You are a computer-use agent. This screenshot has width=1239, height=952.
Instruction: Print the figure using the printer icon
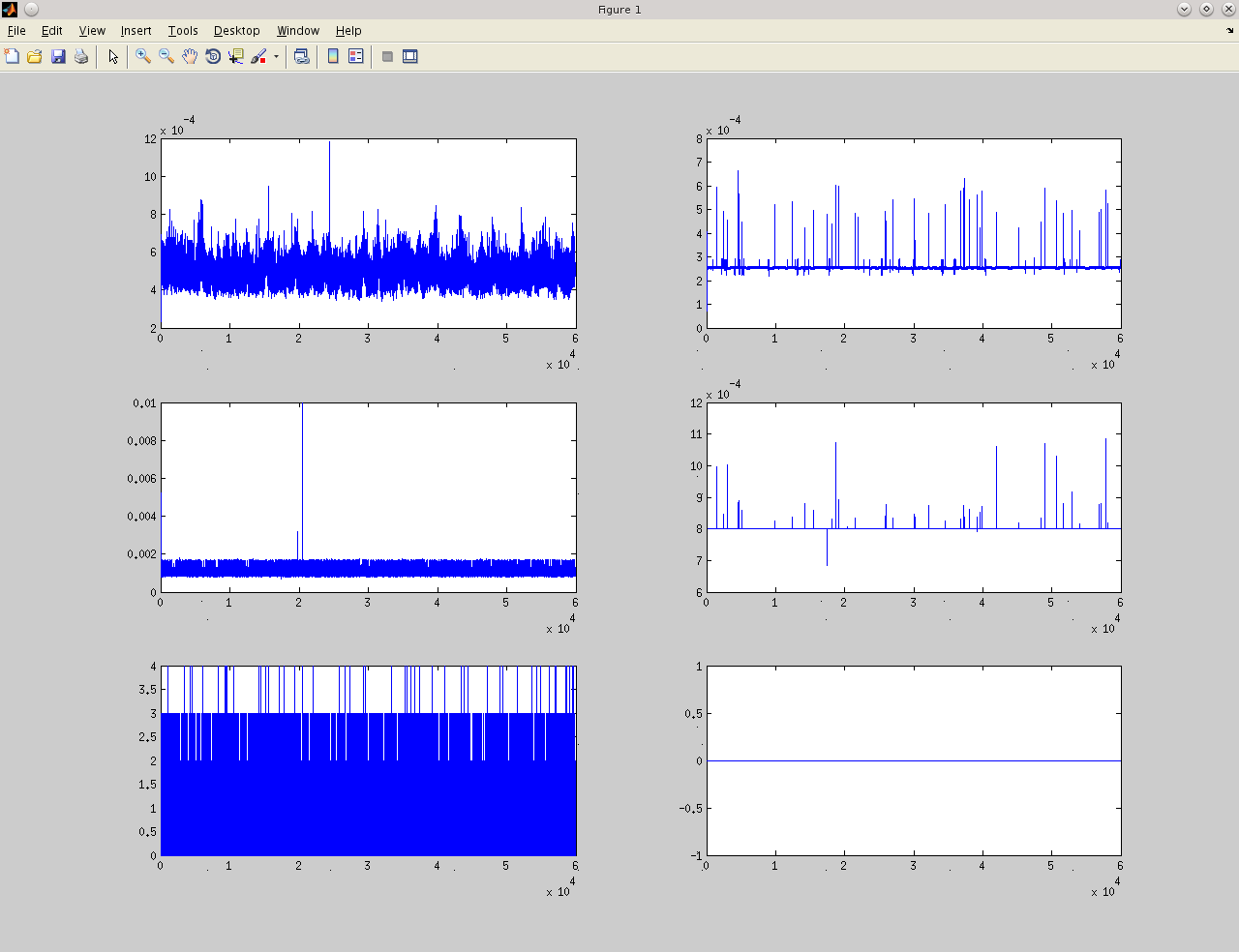81,56
